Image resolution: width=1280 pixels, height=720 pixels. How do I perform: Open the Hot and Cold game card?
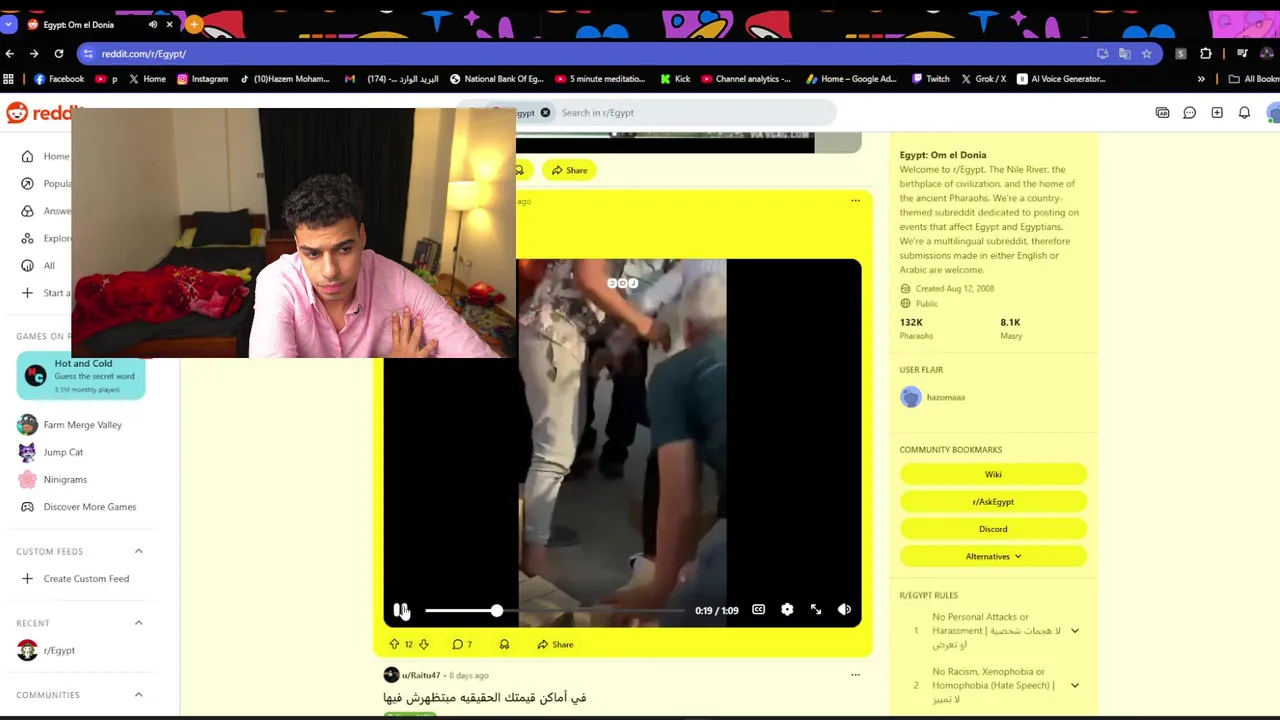81,376
